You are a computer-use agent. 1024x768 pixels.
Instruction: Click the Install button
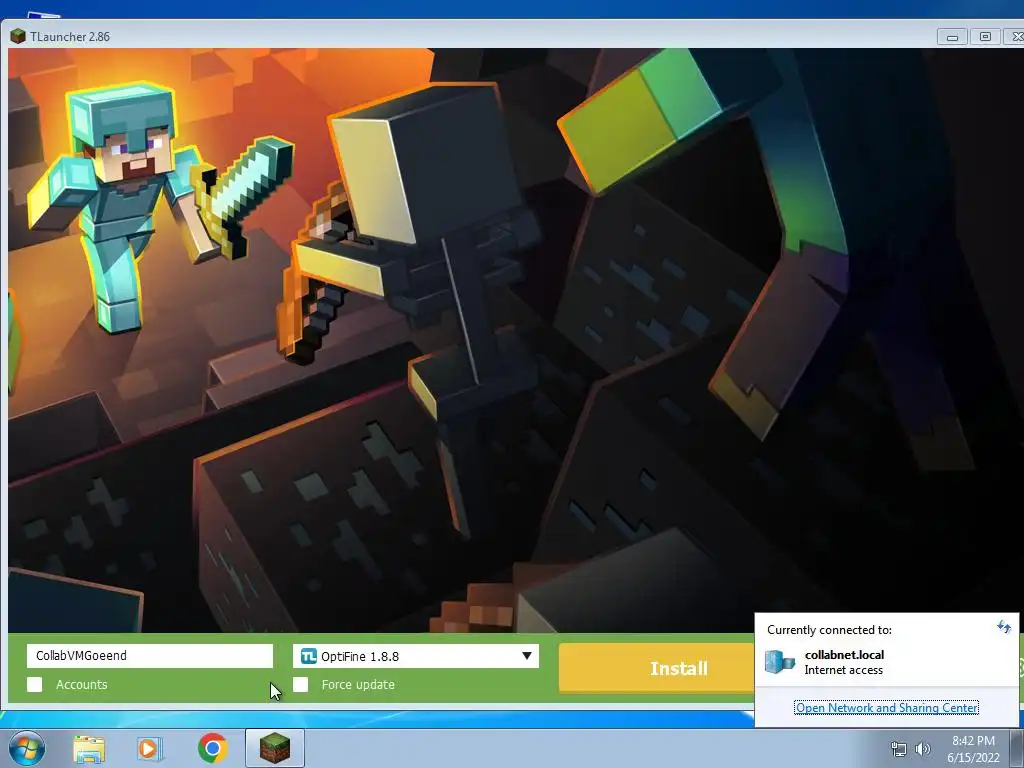(657, 668)
